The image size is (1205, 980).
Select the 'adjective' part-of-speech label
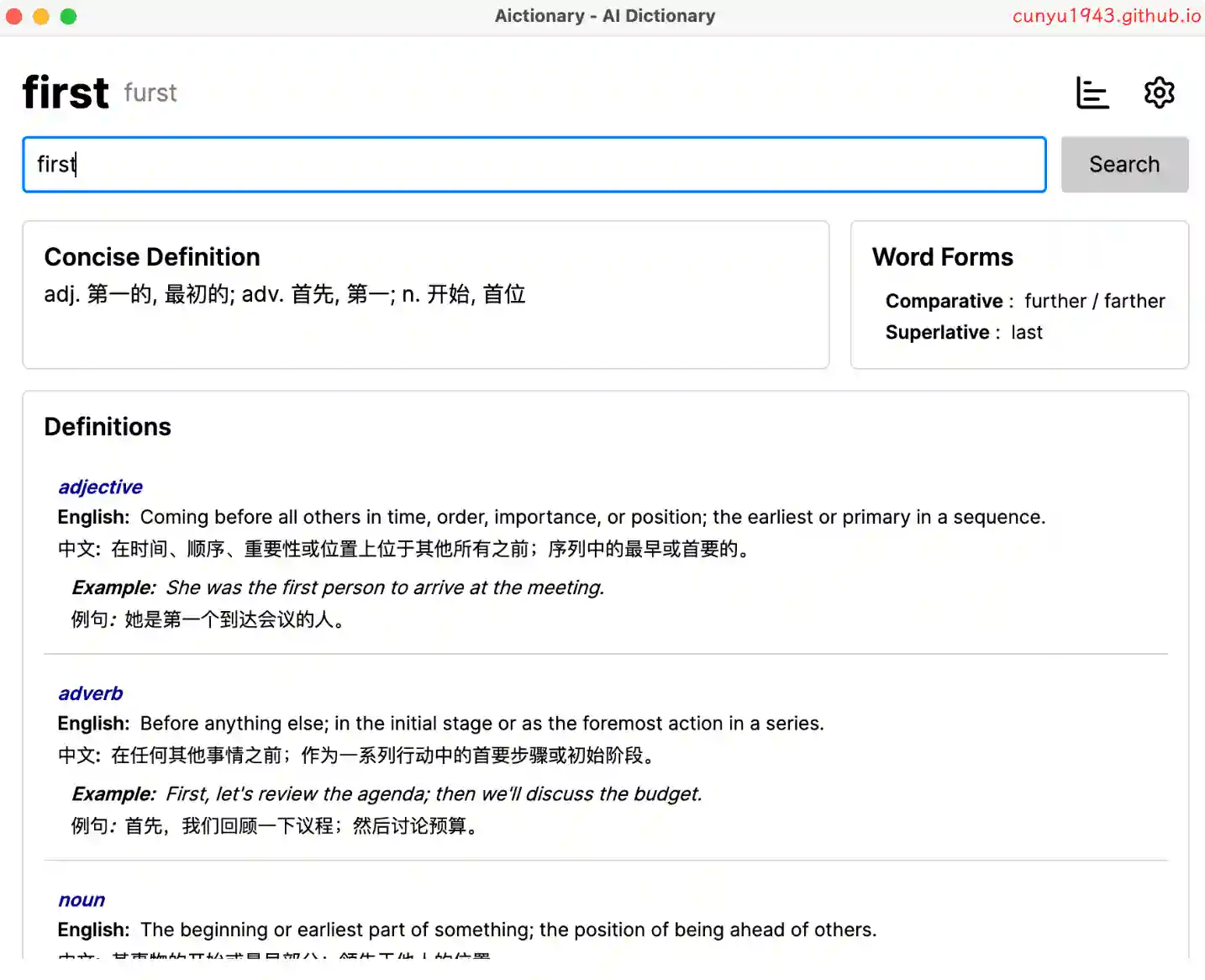click(100, 487)
